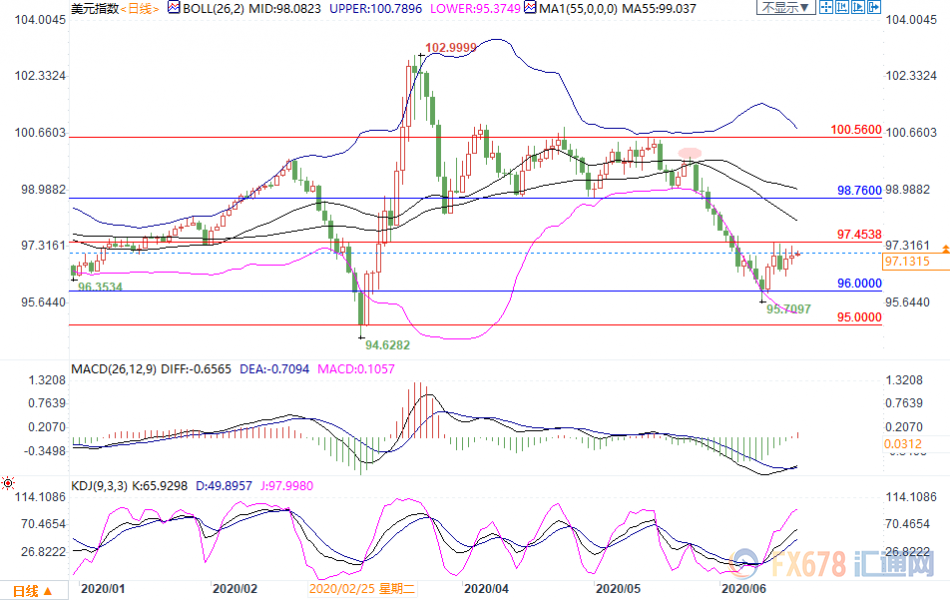
Task: Click the orange arrow marker on price axis
Action: (944, 246)
